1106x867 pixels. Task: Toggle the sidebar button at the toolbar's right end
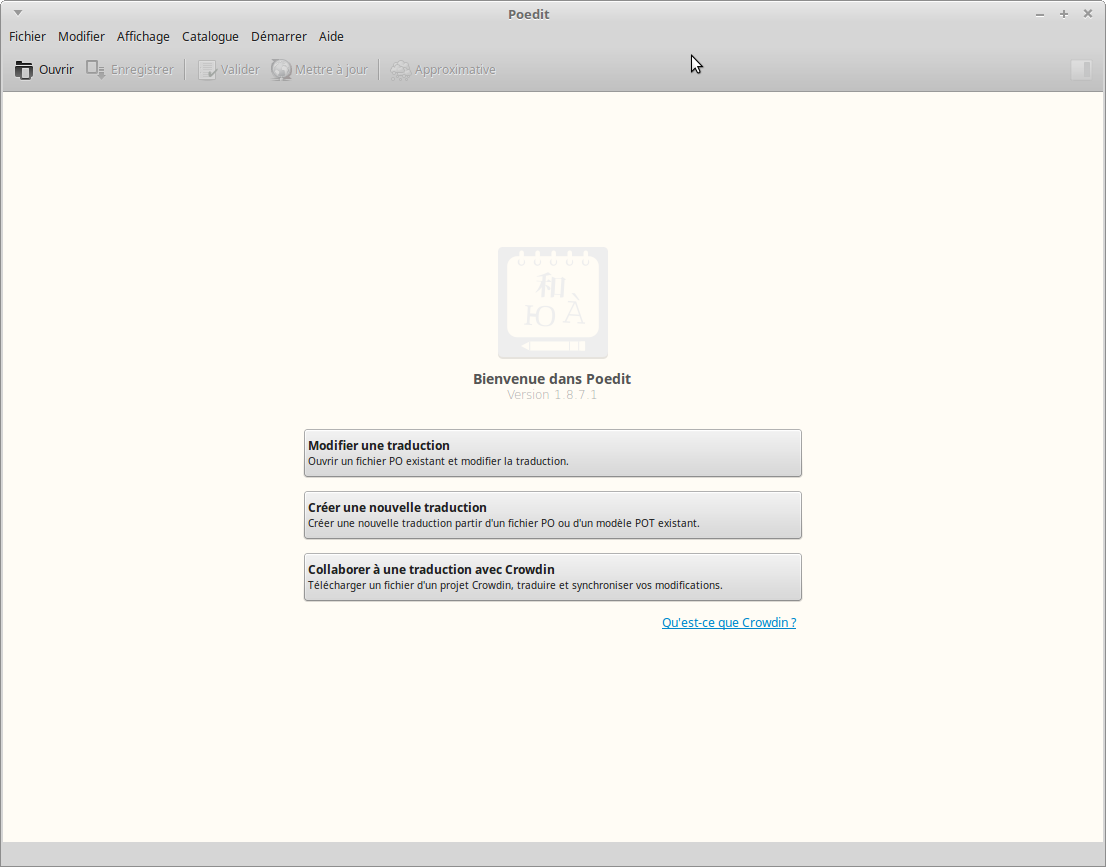1080,70
